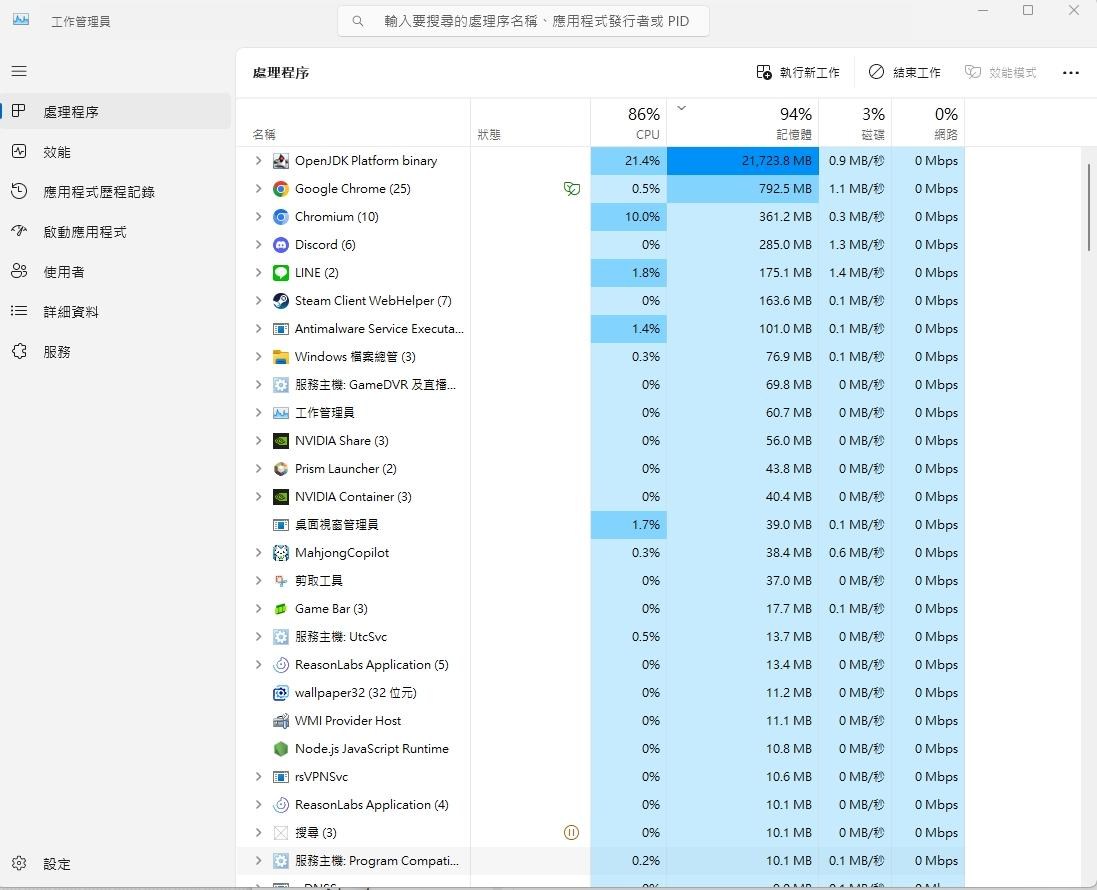Click the disabled 效能模式 button
This screenshot has width=1097, height=890.
tap(1000, 72)
